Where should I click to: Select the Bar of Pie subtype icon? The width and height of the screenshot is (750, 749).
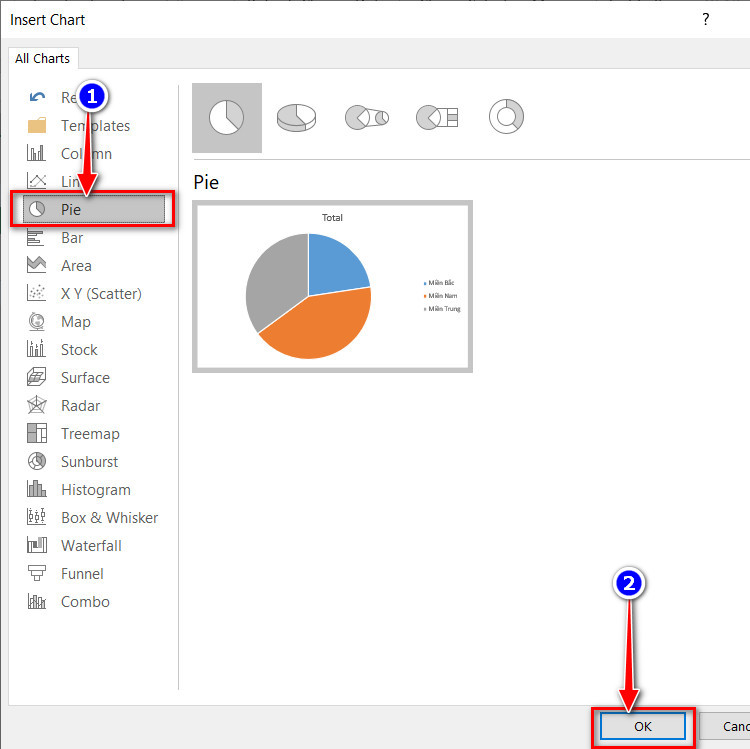pos(437,117)
